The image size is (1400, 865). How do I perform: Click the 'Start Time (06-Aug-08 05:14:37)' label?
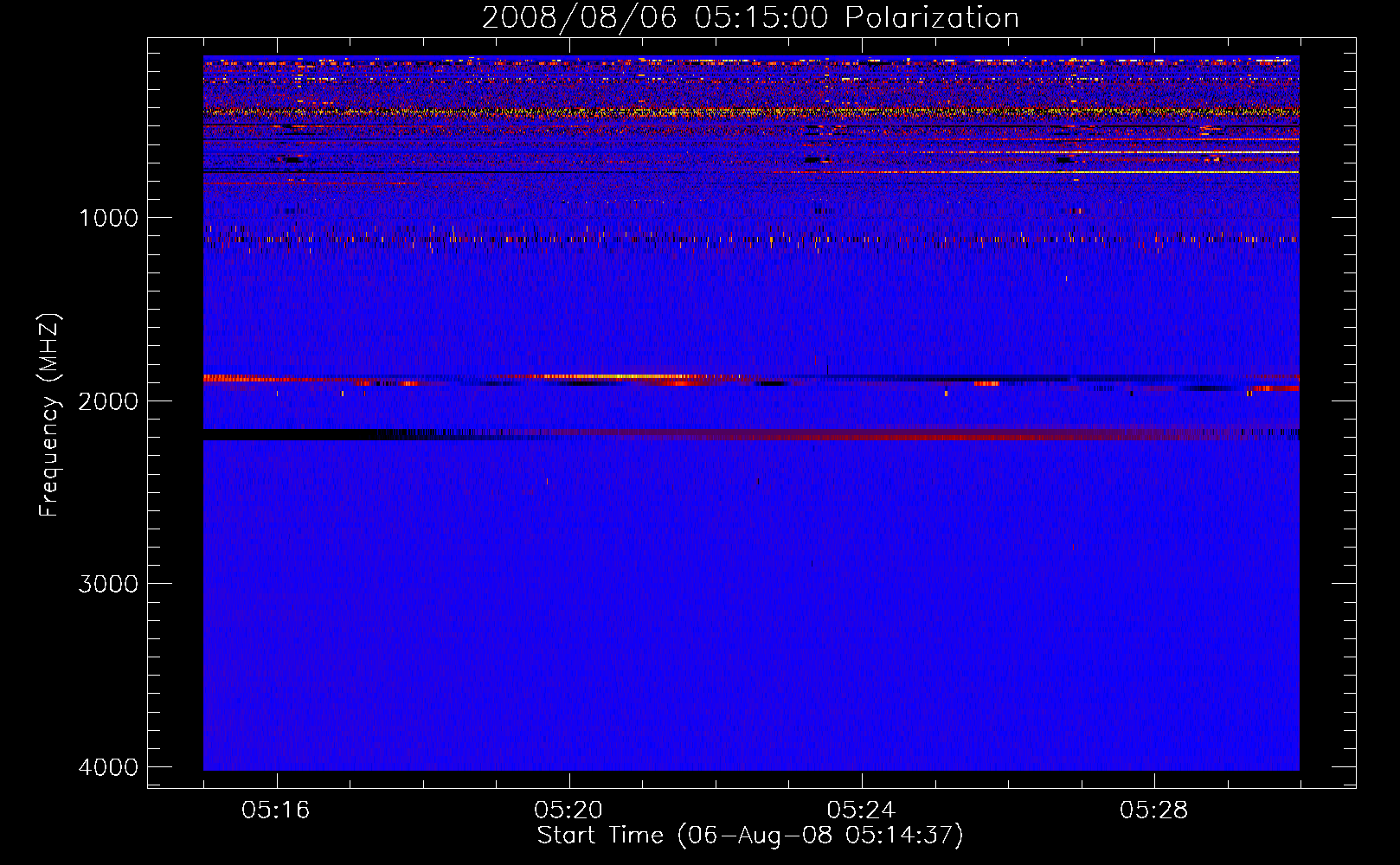(750, 836)
